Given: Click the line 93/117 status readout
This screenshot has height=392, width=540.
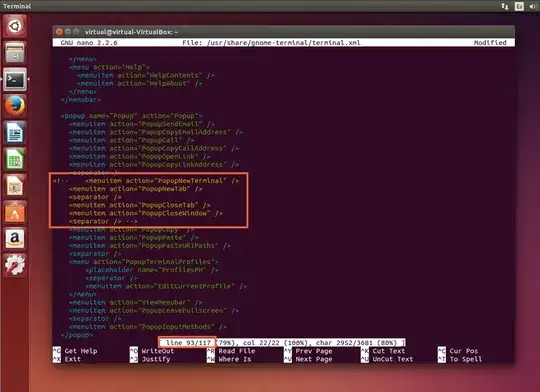Looking at the screenshot, I should coord(188,343).
